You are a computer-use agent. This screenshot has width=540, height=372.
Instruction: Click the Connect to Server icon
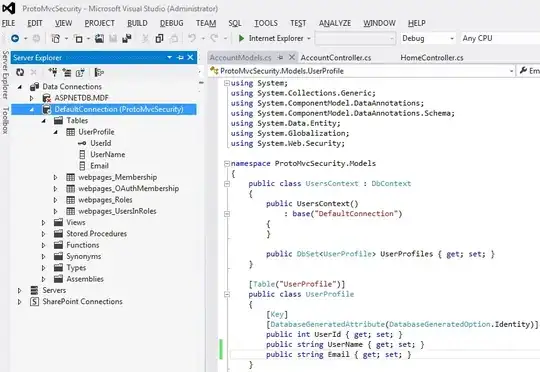[x=66, y=72]
